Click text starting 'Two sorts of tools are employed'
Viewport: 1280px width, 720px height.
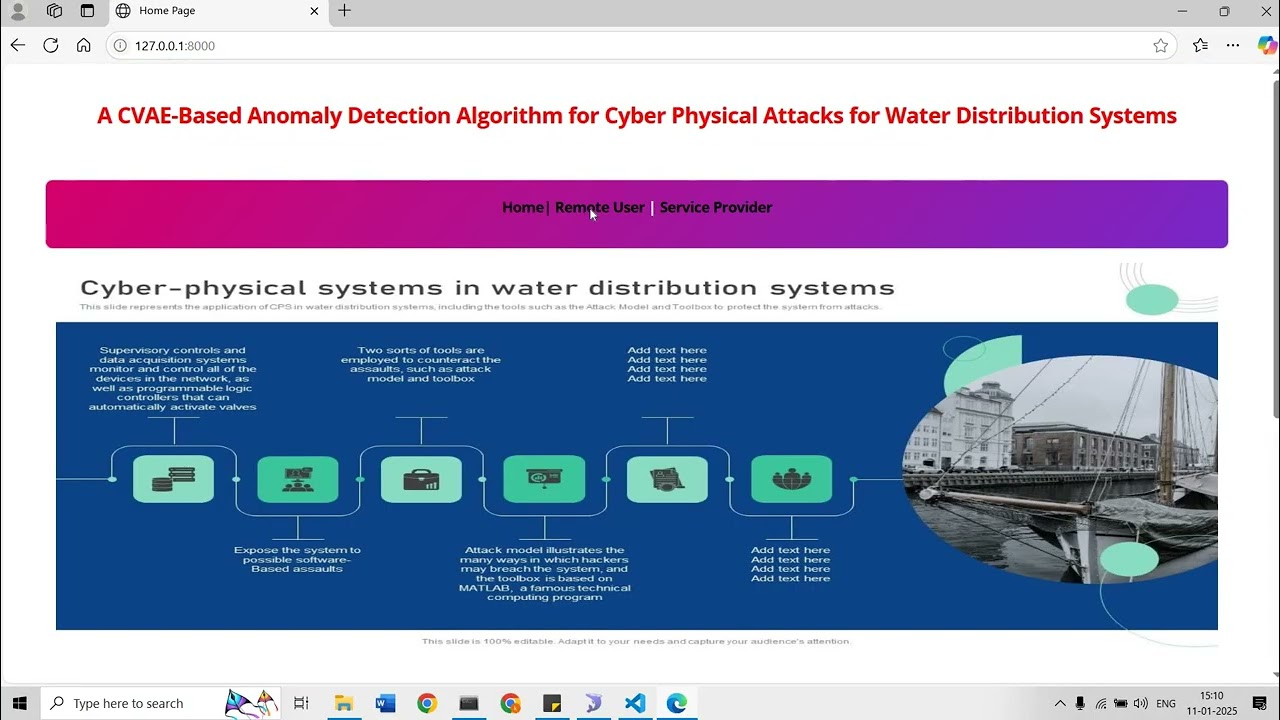421,365
